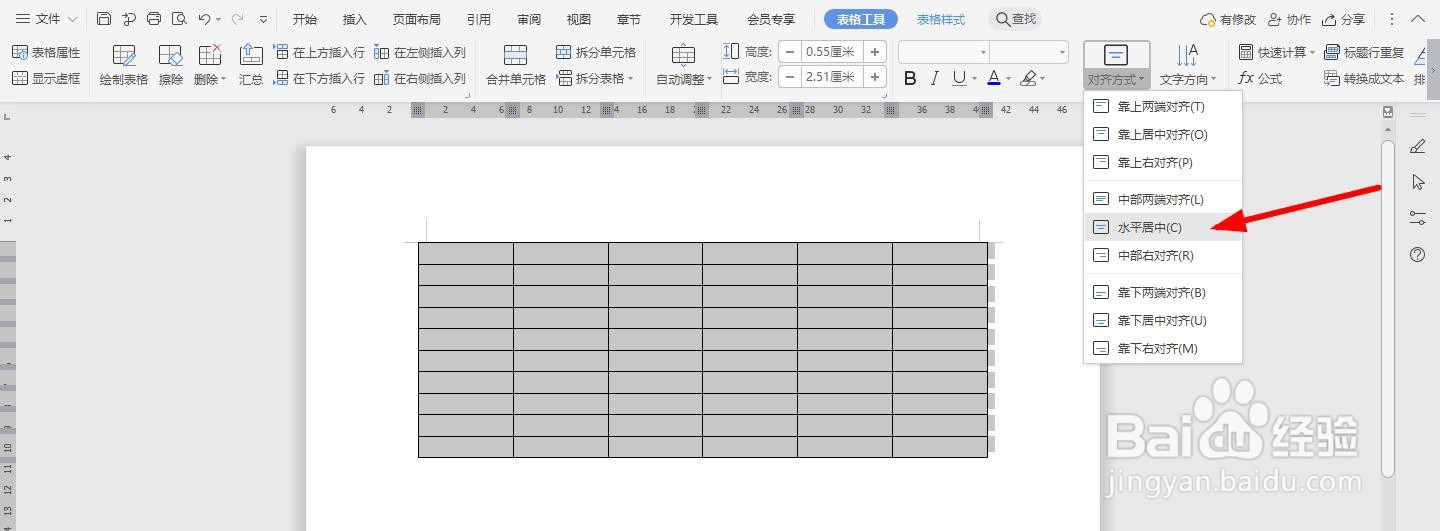Choose 靠上两端对齐(T) alignment
Screen dimensions: 1440x531
(1163, 106)
